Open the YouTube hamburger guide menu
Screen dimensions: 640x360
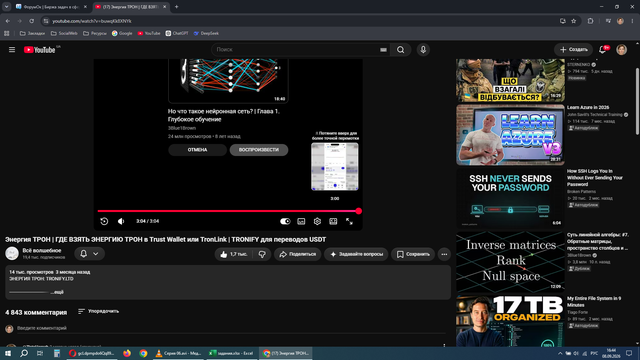(x=12, y=50)
